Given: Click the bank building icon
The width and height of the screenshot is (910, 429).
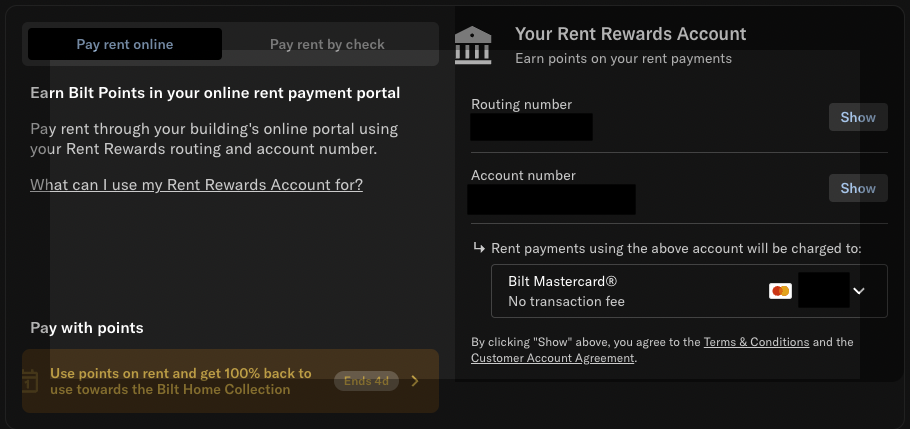Looking at the screenshot, I should coord(473,45).
